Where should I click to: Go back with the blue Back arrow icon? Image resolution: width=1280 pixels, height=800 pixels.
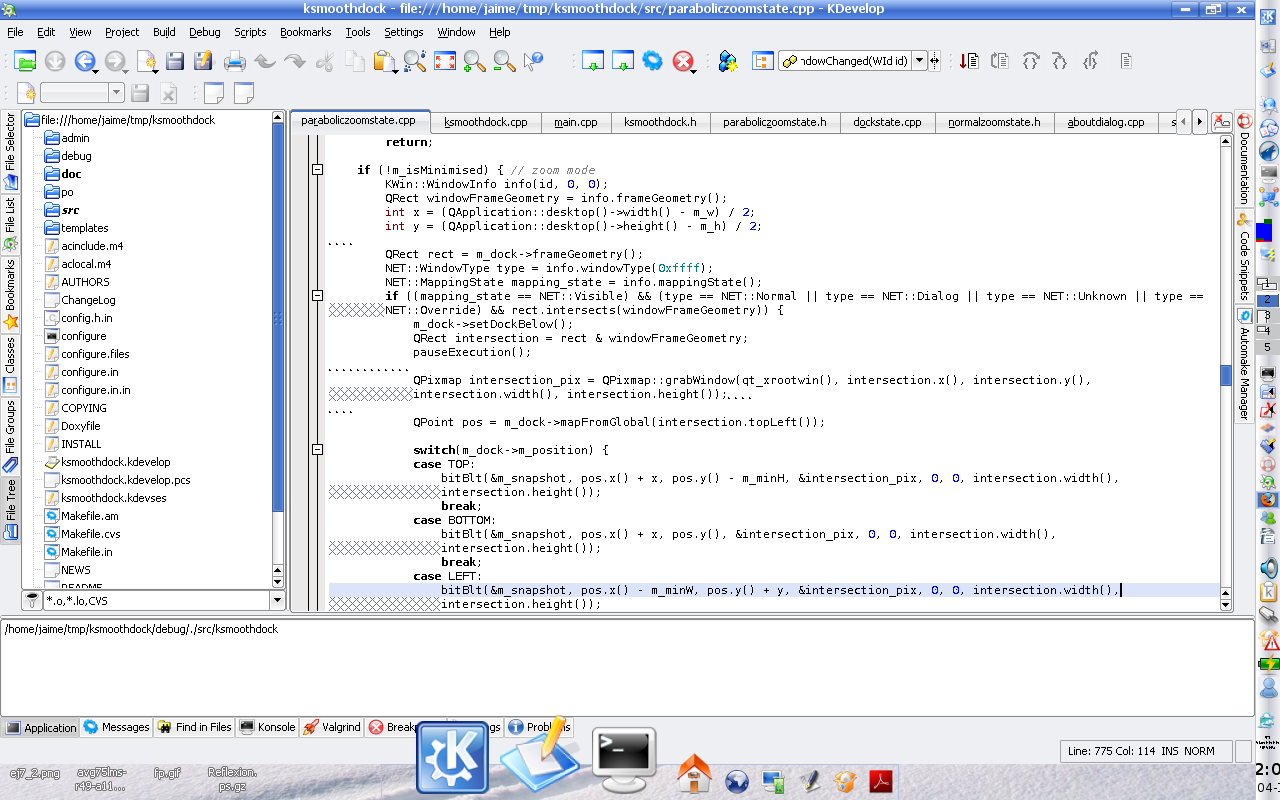click(84, 61)
